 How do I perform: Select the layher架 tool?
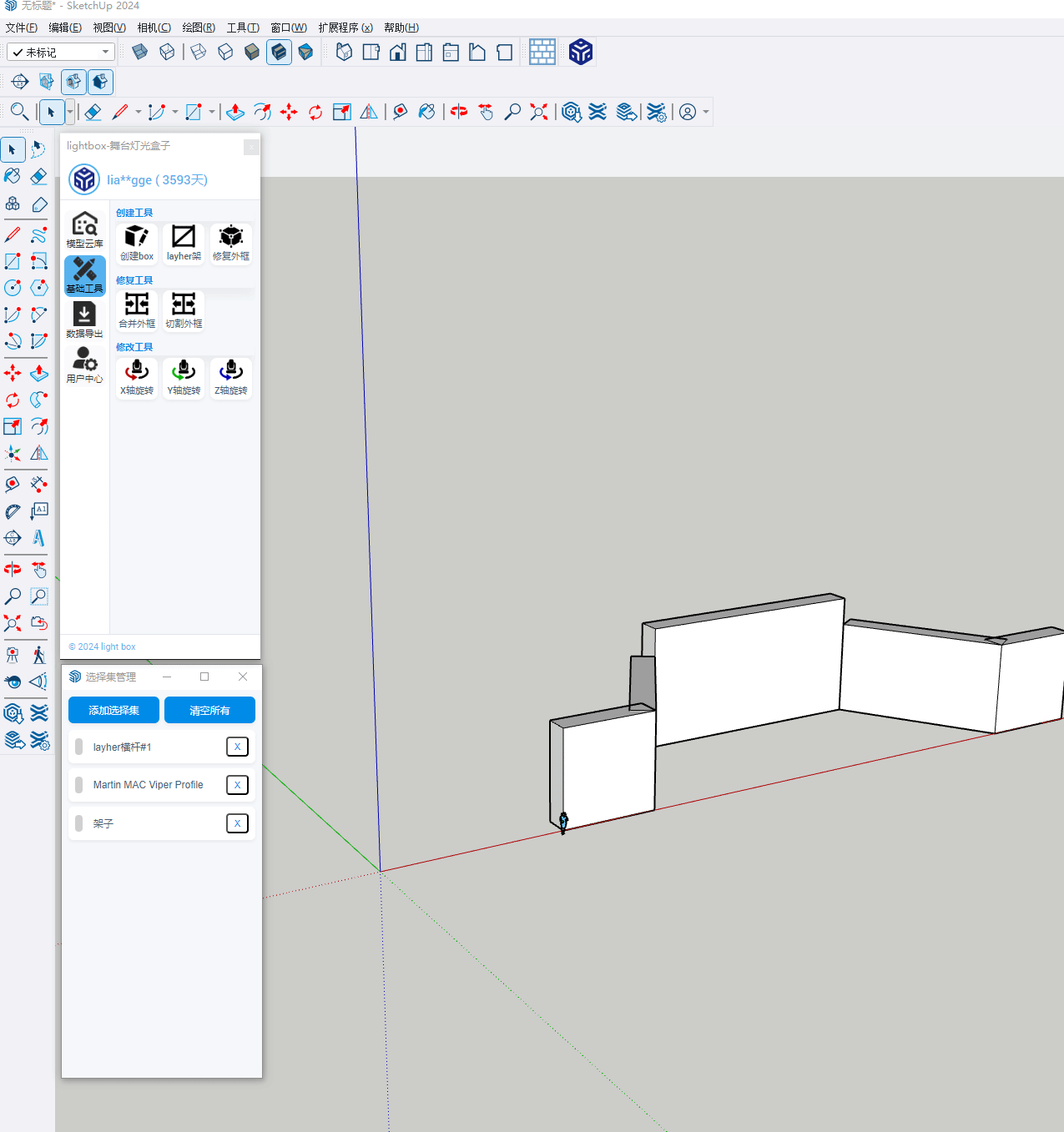[184, 237]
